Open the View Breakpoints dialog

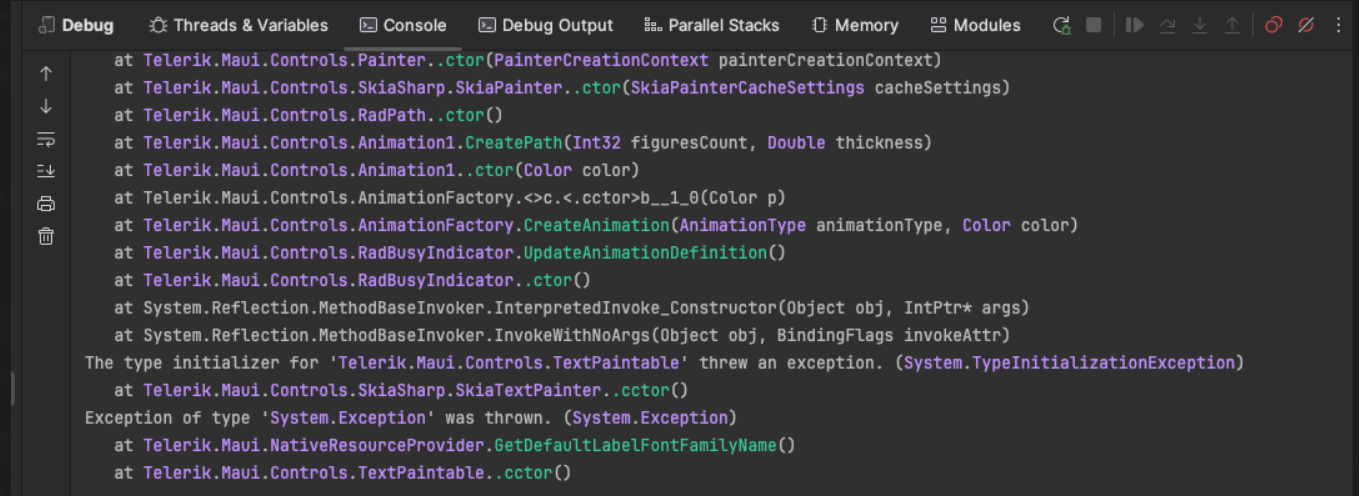[x=1273, y=26]
